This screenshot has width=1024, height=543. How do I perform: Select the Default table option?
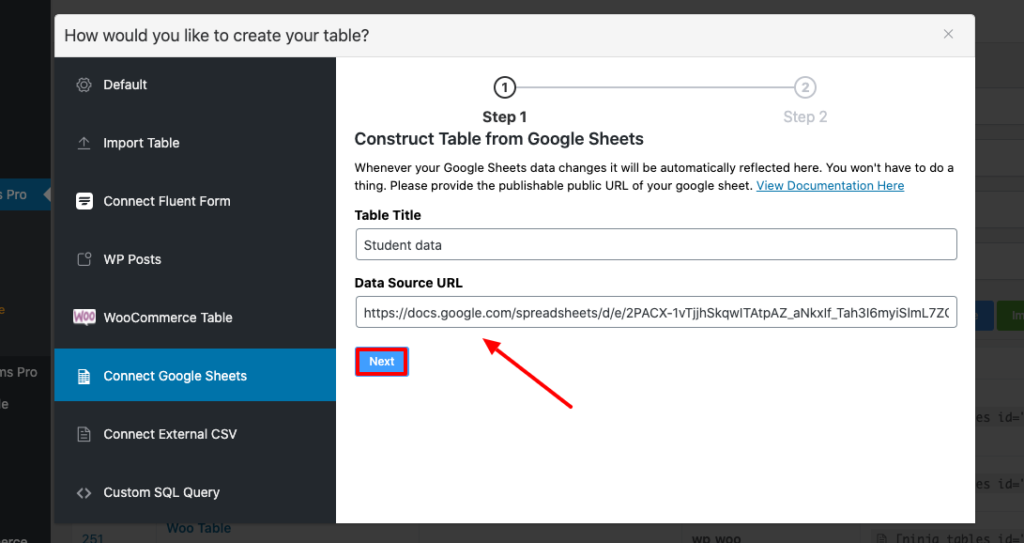pos(125,85)
